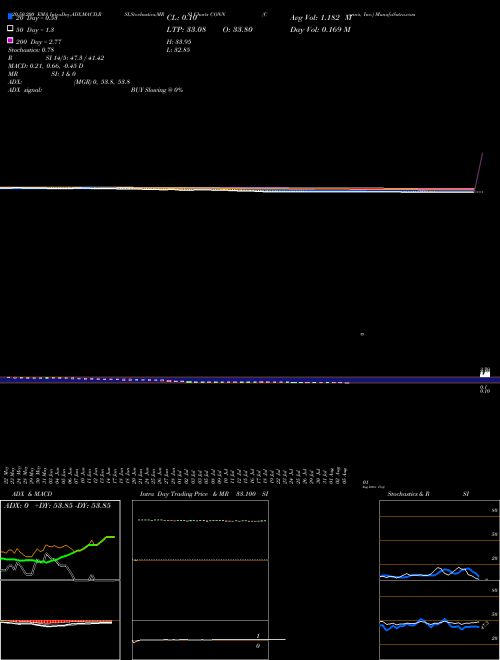This screenshot has width=500, height=660.
Task: Click the blue volume band below the main chart
Action: coord(250,380)
